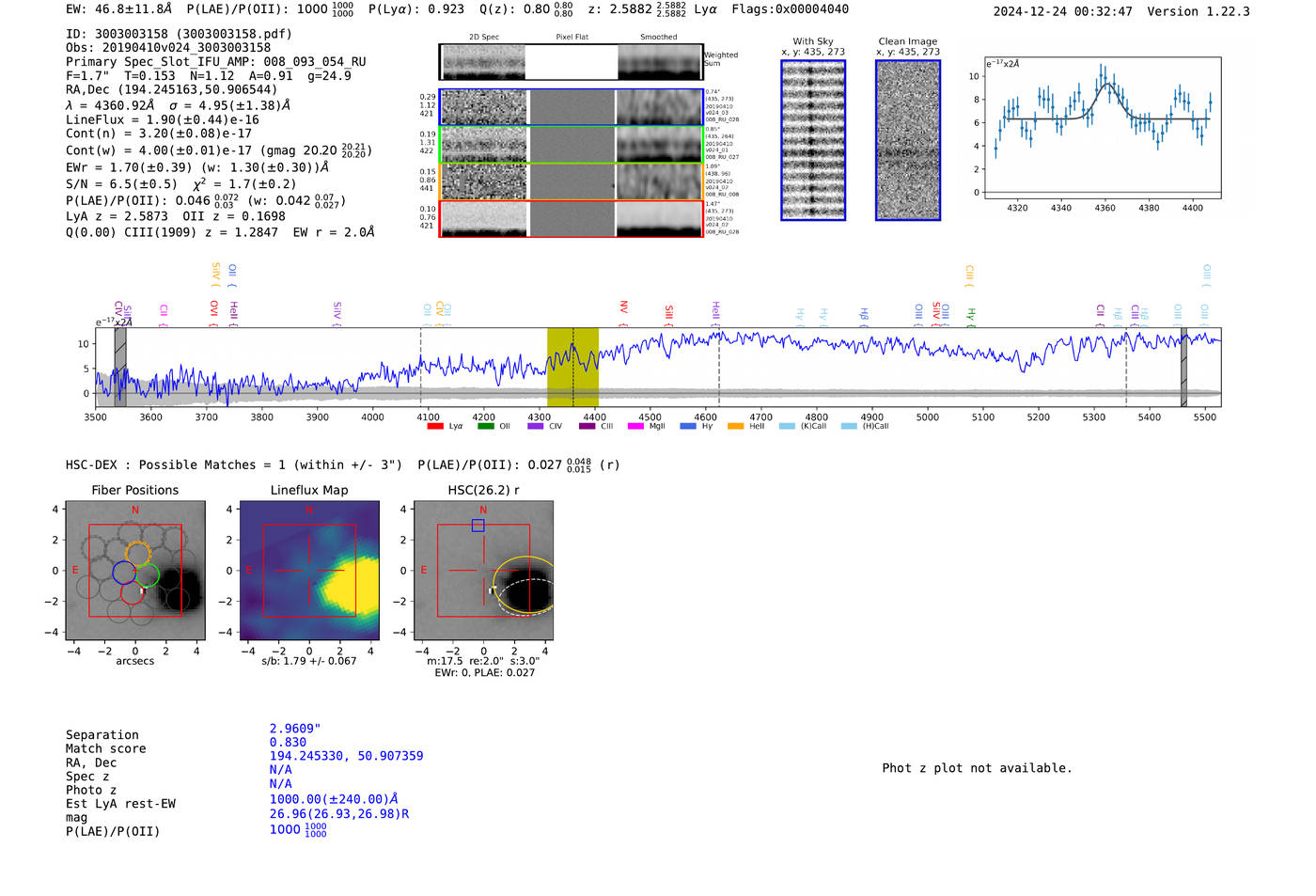Click the NV line label above the spectrum
Viewport: 1316px width, 896px height.
pyautogui.click(x=622, y=307)
